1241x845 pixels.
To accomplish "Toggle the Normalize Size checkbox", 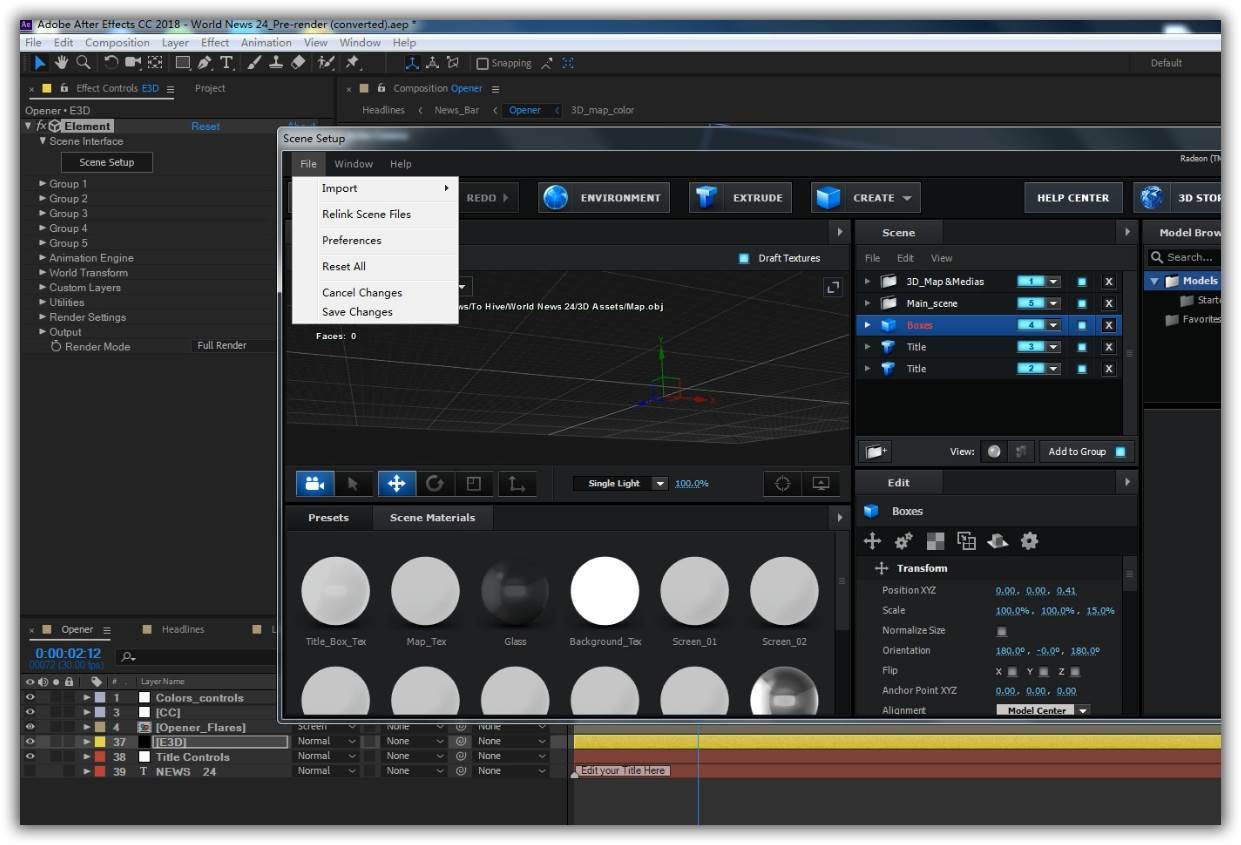I will point(1001,631).
